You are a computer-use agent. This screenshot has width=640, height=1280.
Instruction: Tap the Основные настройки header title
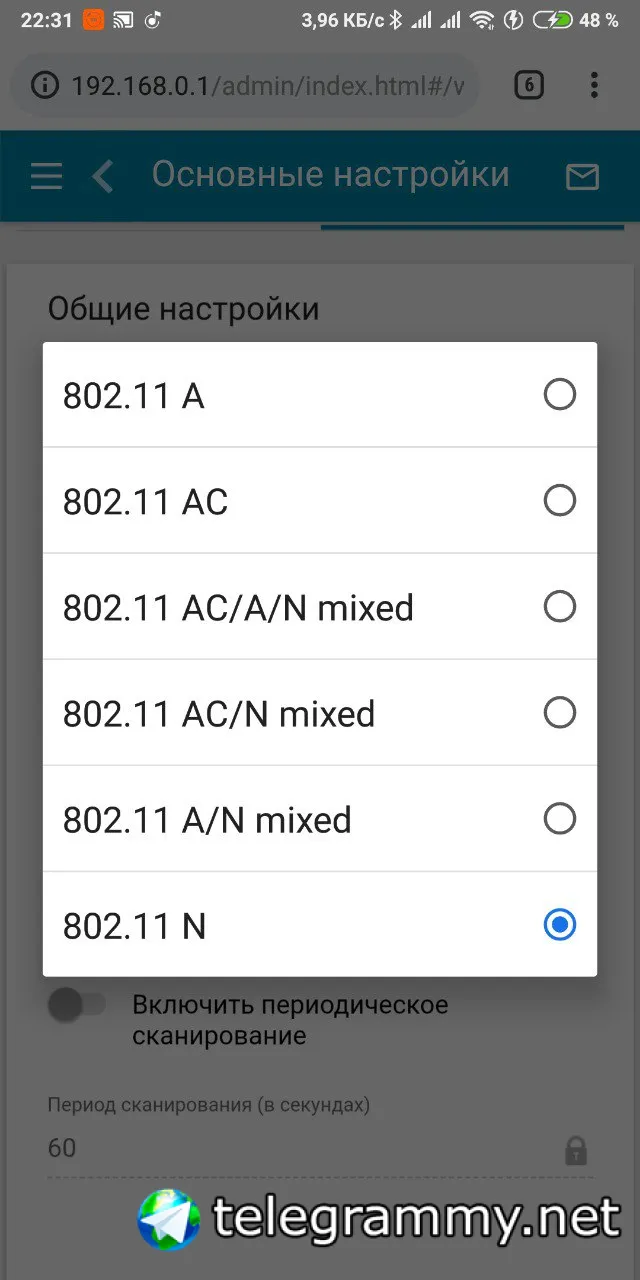330,175
